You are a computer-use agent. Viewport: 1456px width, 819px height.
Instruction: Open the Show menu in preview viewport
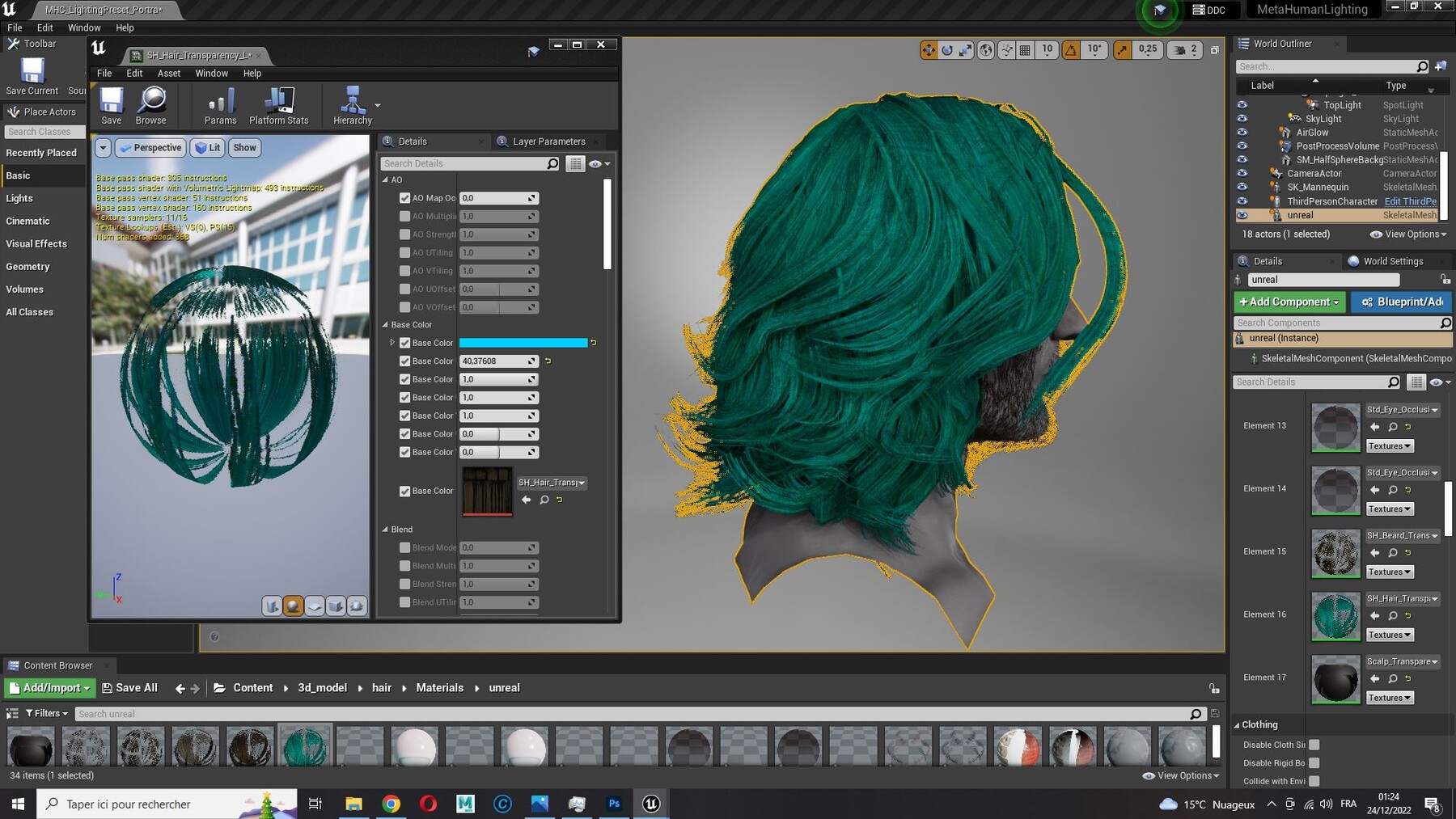tap(245, 148)
